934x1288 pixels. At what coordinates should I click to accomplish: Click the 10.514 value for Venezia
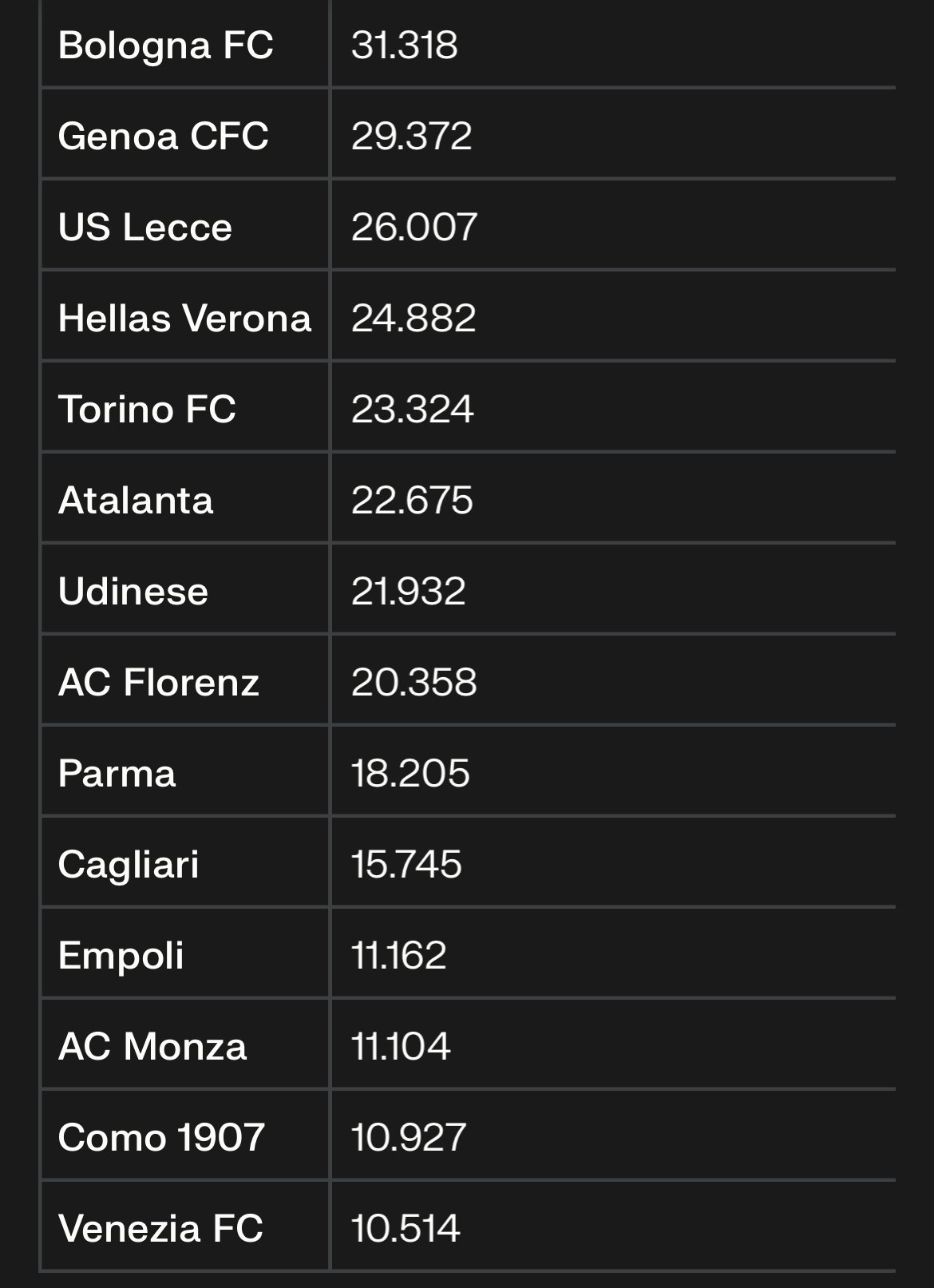[x=406, y=1228]
